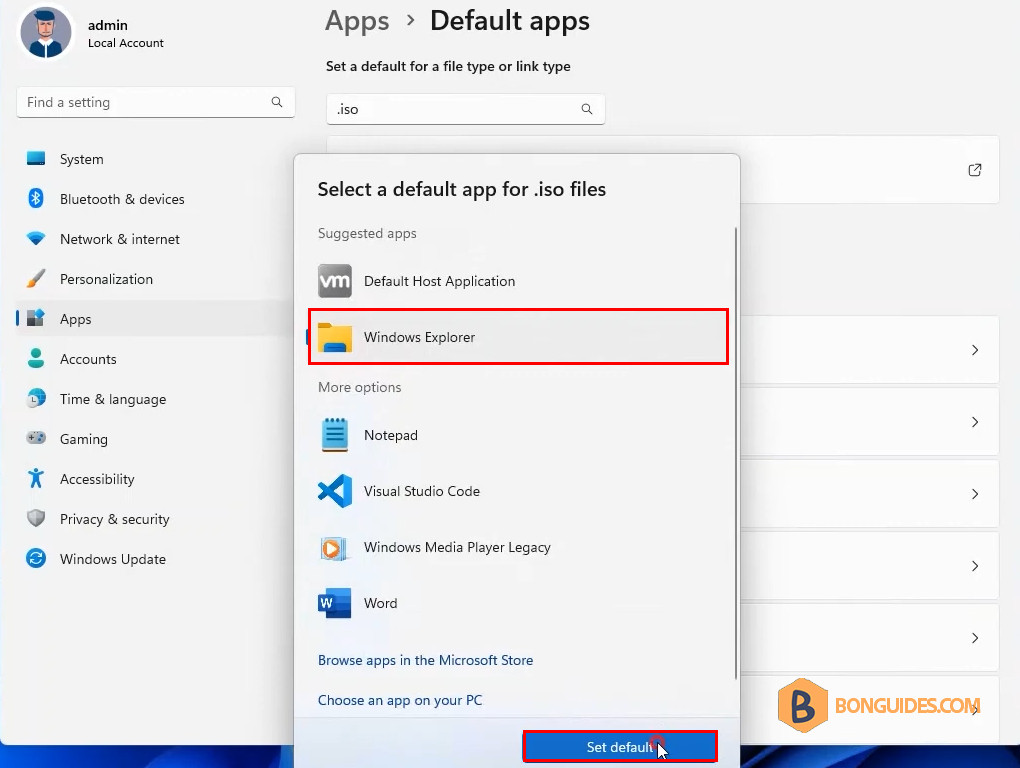Expand the second chevron row behind the dialog
The width and height of the screenshot is (1020, 768).
pos(974,422)
